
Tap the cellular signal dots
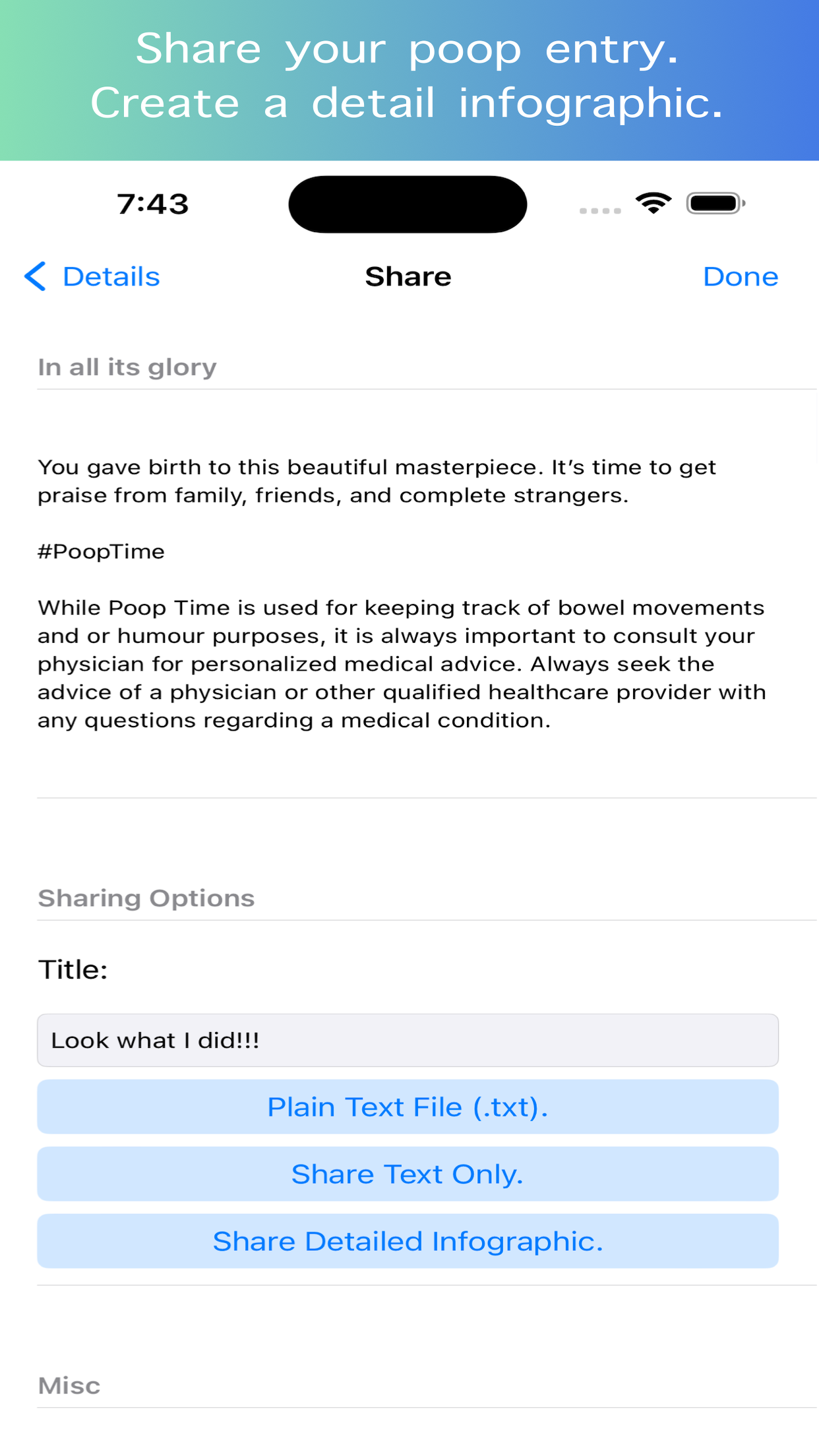click(x=600, y=210)
